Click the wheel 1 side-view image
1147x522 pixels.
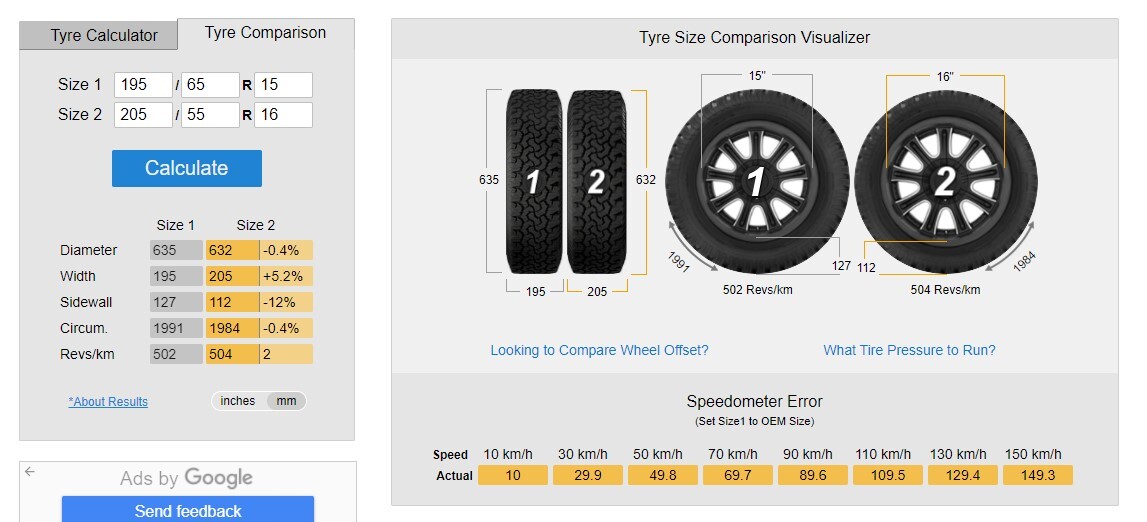pos(756,181)
